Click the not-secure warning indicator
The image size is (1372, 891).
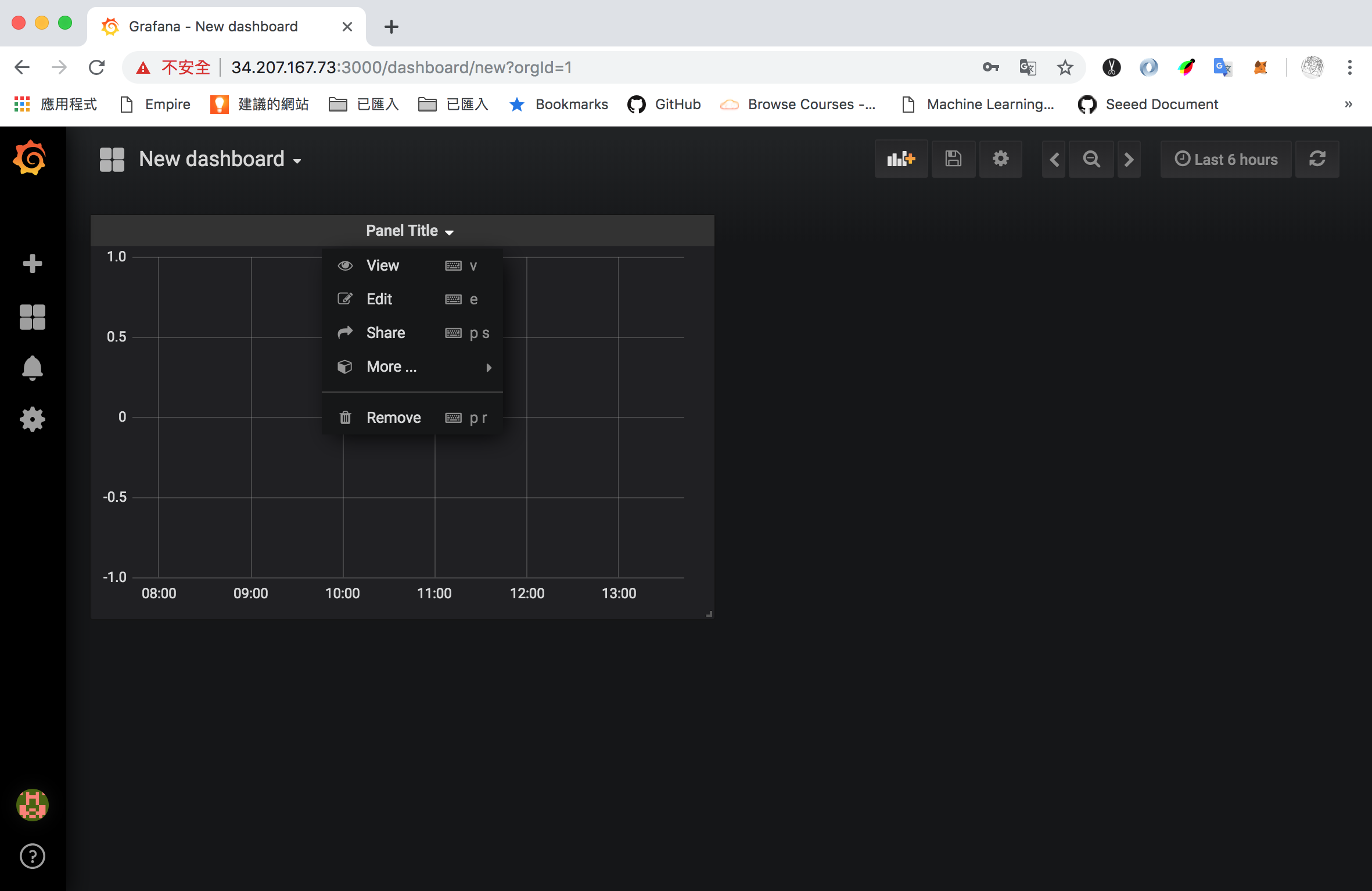pos(173,67)
